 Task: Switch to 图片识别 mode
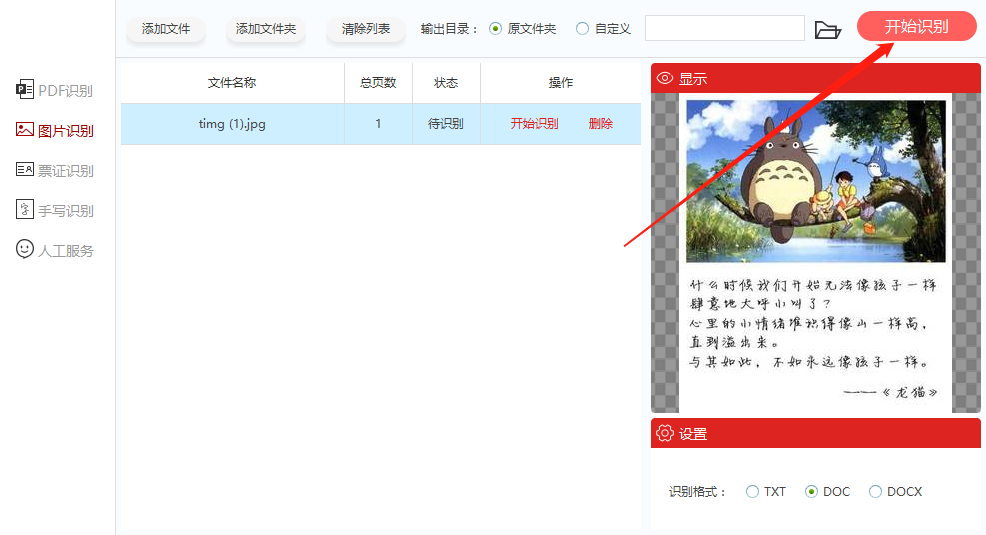(x=55, y=130)
